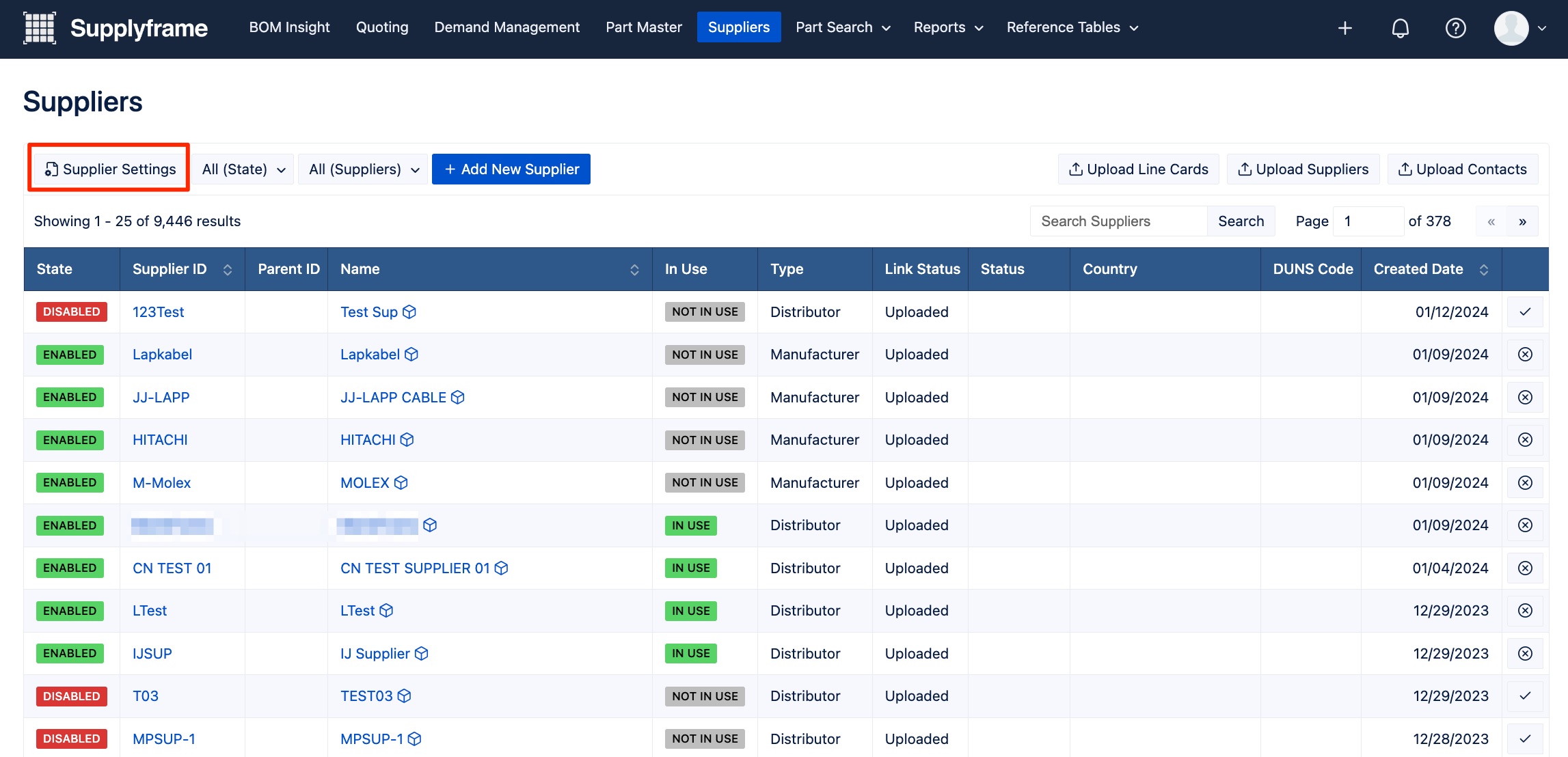Viewport: 1568px width, 757px height.
Task: Click the cube icon beside IJ Supplier
Action: point(422,653)
